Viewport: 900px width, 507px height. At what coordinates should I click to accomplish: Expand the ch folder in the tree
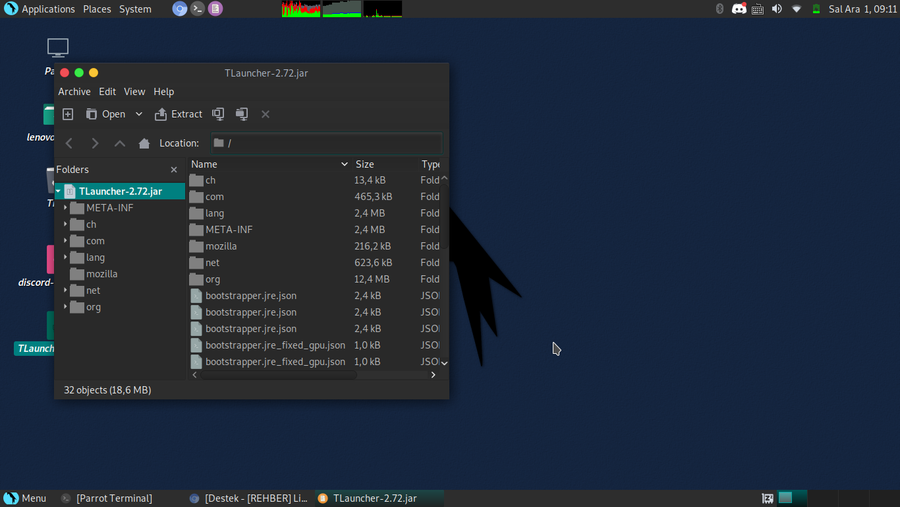pos(65,225)
